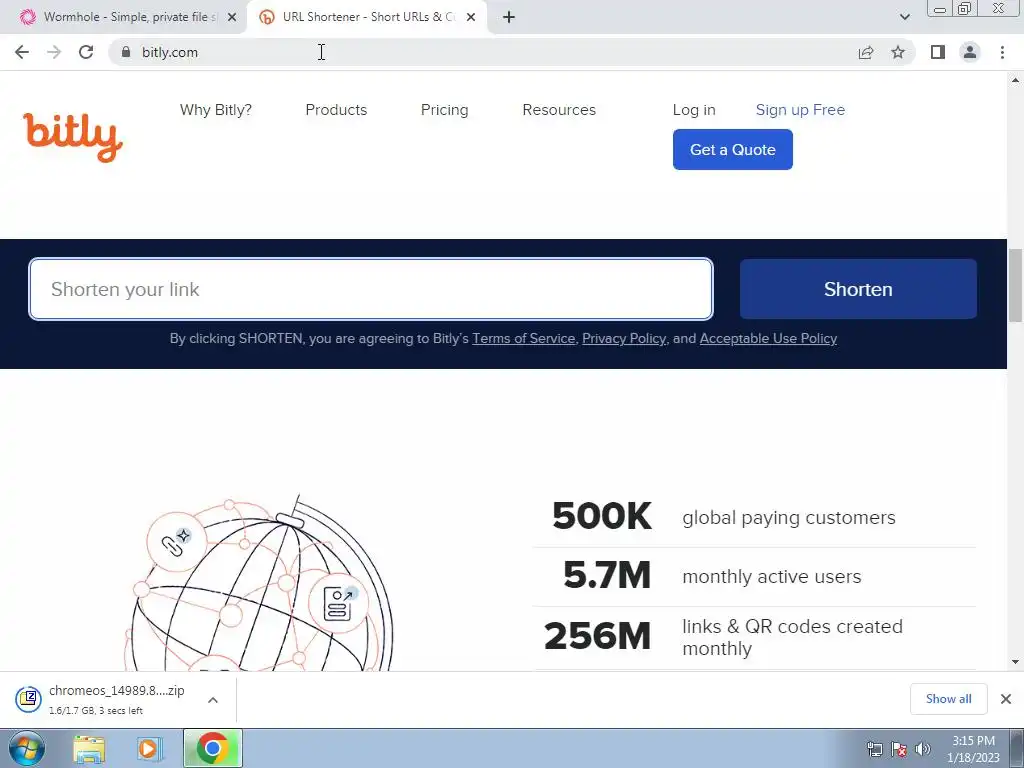Click the Get a Quote button
The image size is (1024, 768).
(733, 150)
